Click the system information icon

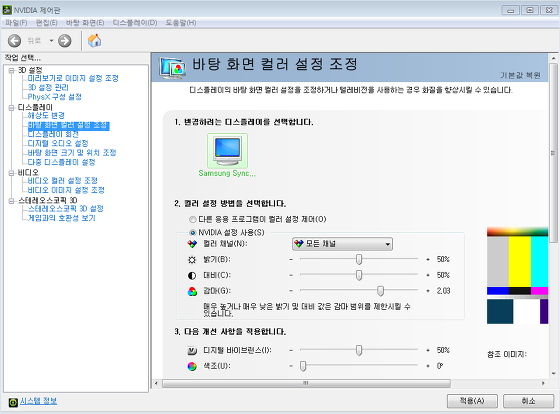click(13, 403)
